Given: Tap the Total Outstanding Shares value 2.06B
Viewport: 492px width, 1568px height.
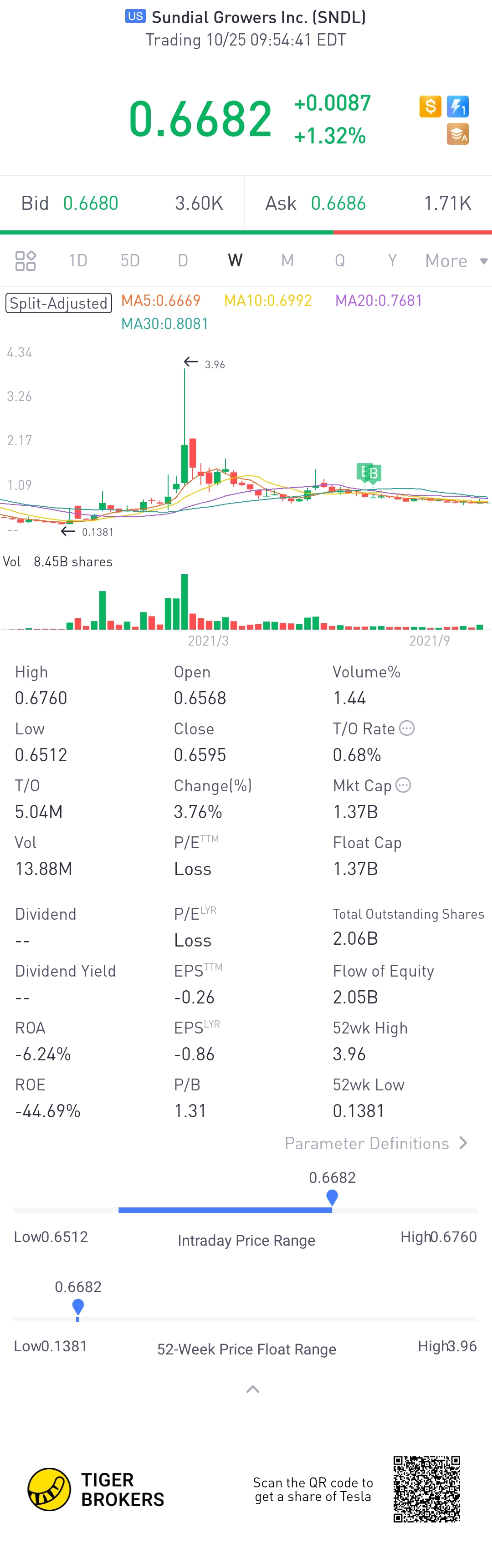Looking at the screenshot, I should pos(356,939).
